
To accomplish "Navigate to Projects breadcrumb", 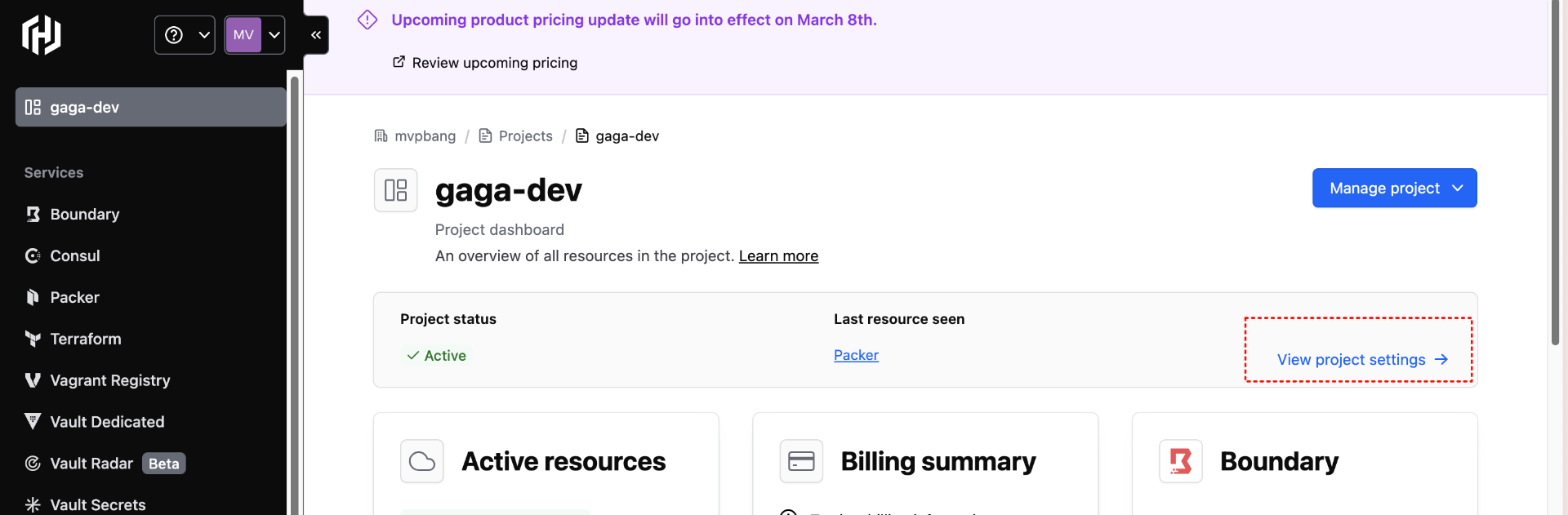I will point(525,136).
